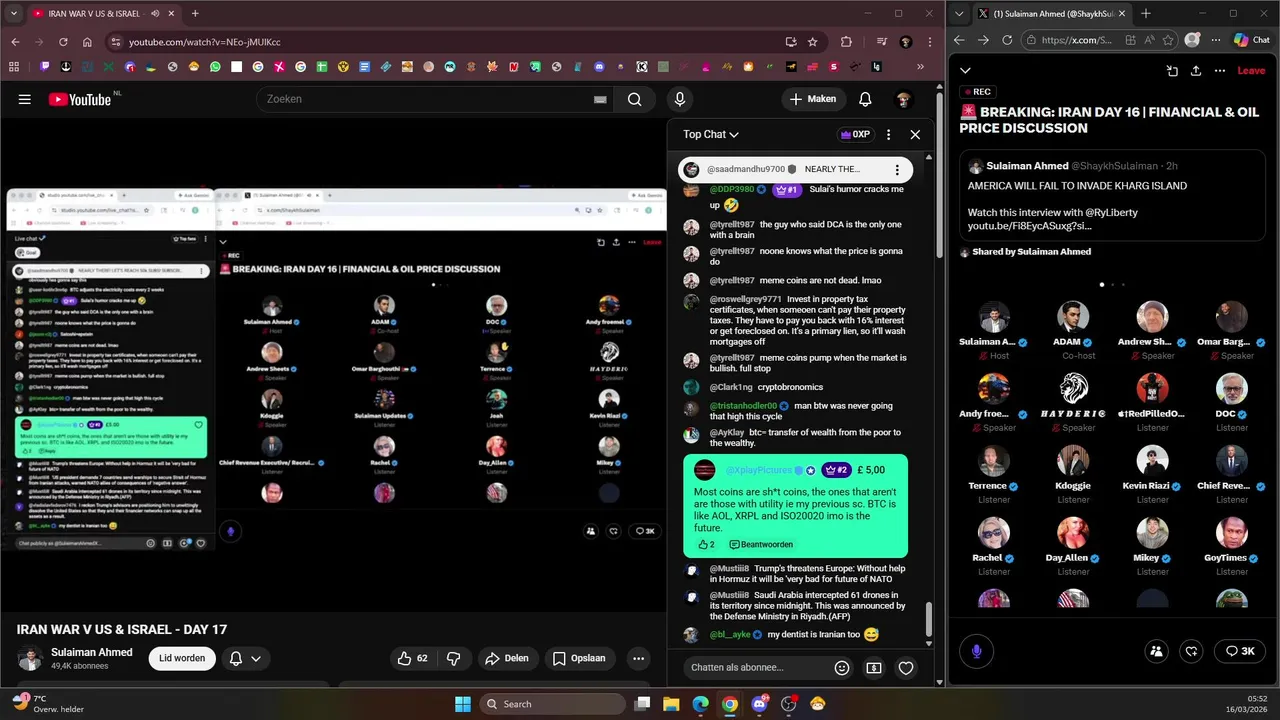
Task: Open the youtu.be link in shared post
Action: (x=1029, y=226)
